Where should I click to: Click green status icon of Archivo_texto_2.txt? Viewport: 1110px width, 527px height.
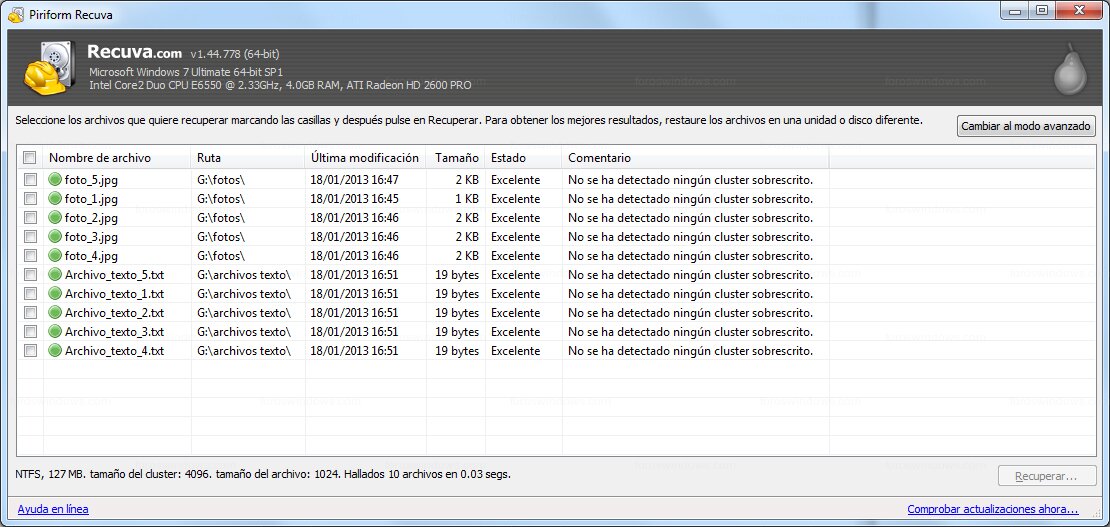pyautogui.click(x=55, y=312)
